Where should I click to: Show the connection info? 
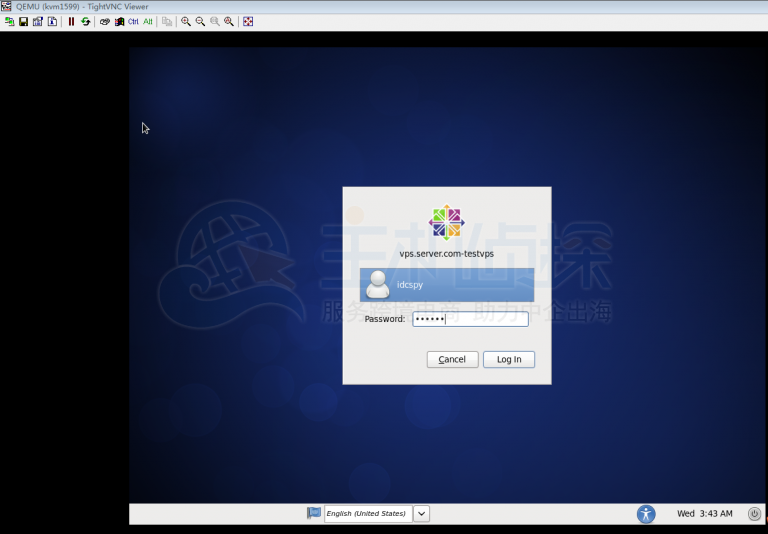pos(52,21)
